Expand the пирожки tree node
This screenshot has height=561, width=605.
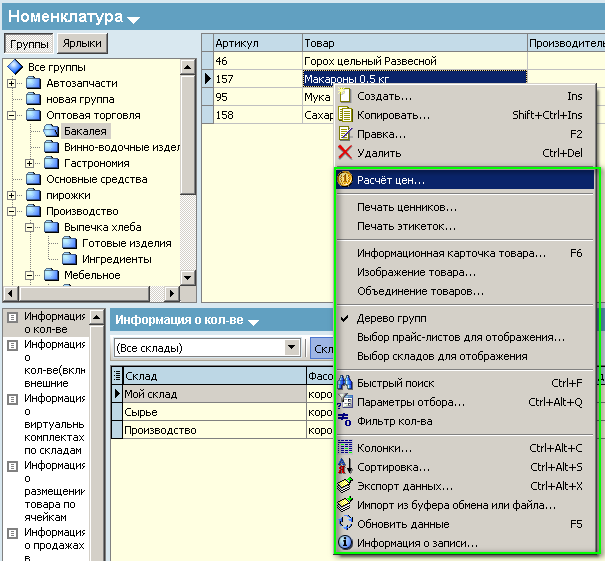click(12, 196)
